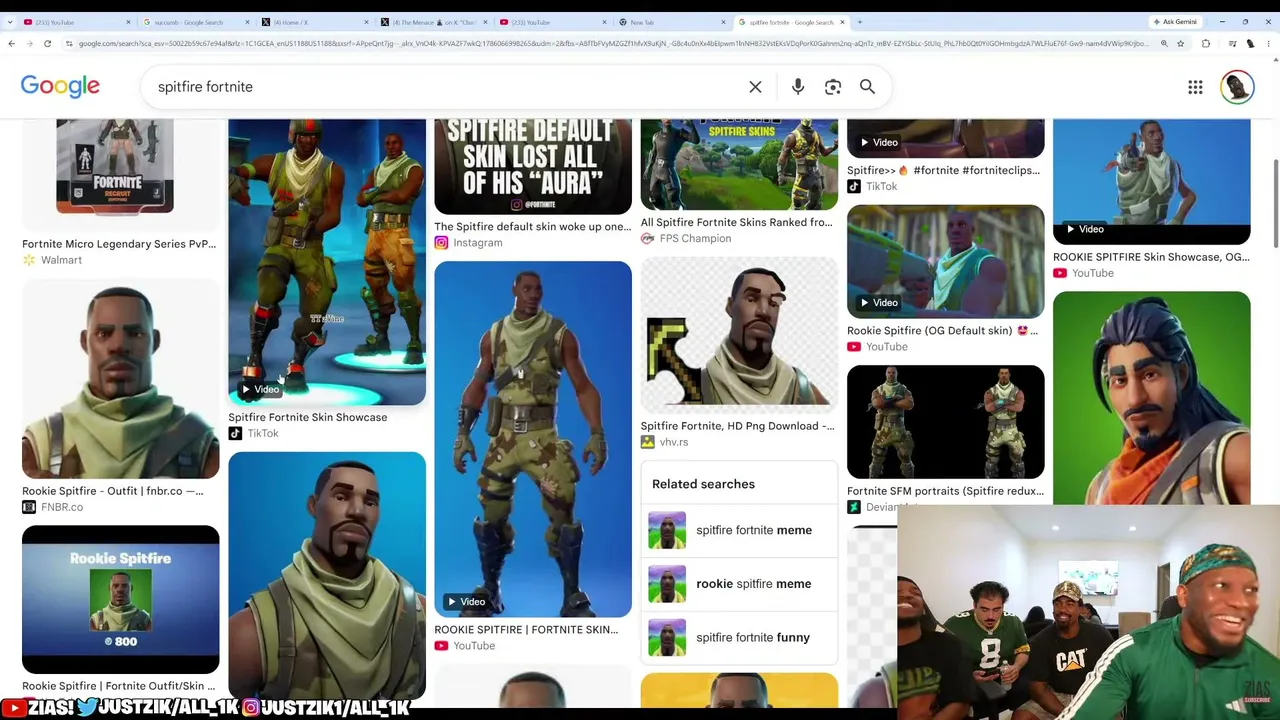Open the Google account avatar menu

click(1237, 87)
